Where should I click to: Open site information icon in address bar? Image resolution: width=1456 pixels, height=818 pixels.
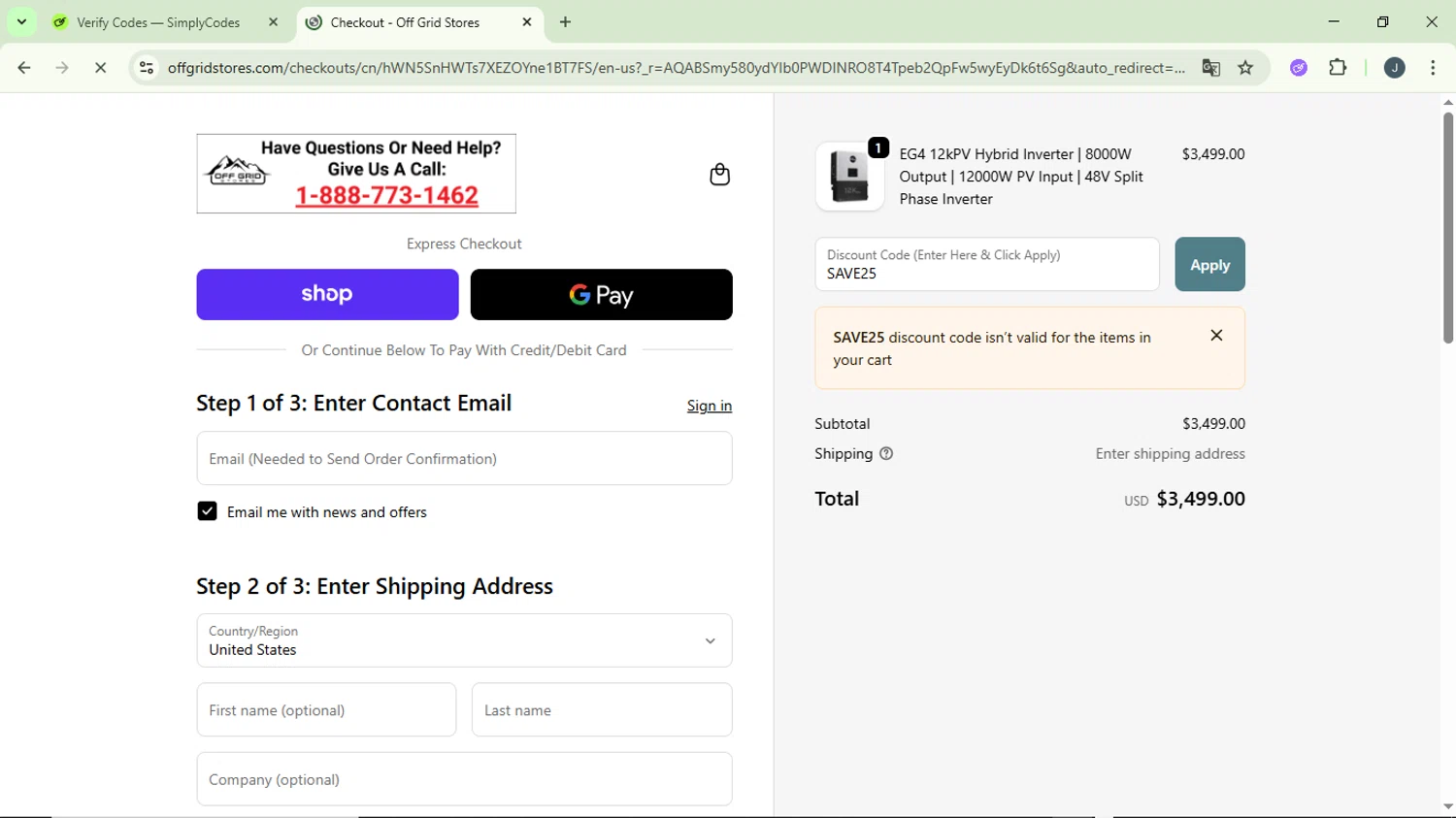tap(147, 68)
